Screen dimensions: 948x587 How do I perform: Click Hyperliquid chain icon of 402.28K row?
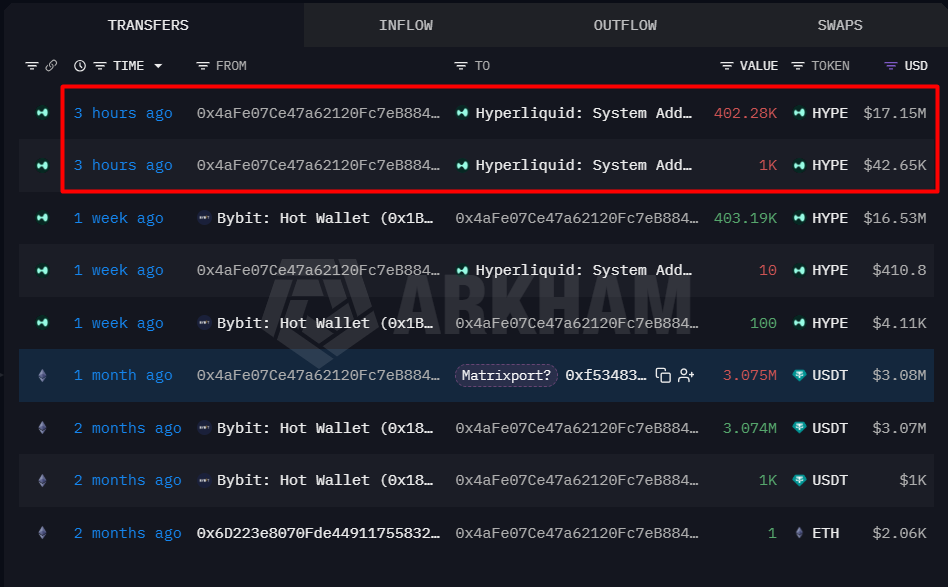pos(42,113)
